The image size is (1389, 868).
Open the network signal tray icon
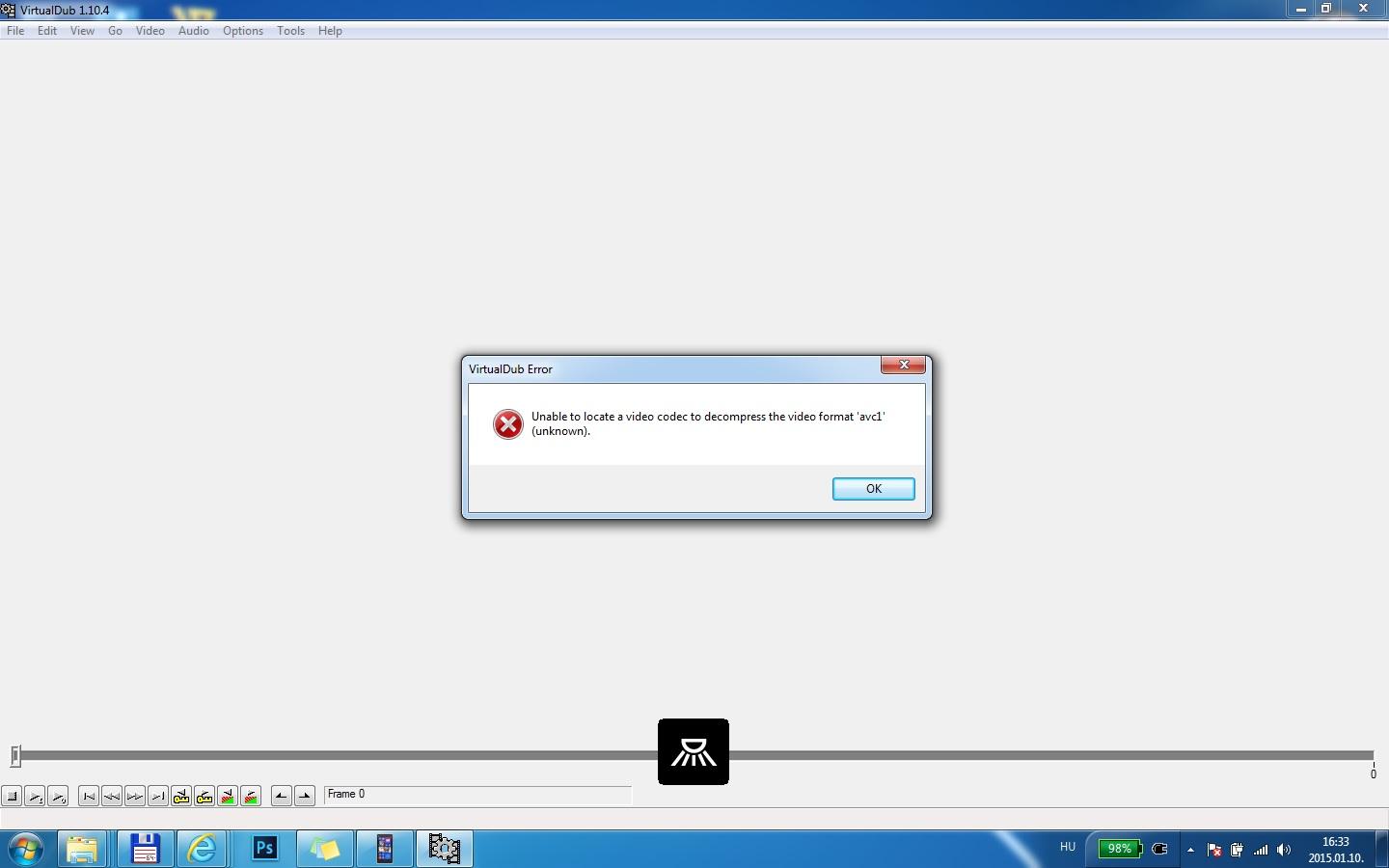(1261, 850)
